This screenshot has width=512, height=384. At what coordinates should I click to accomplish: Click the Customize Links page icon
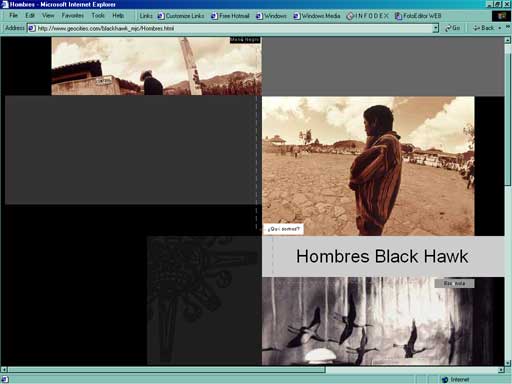(161, 16)
